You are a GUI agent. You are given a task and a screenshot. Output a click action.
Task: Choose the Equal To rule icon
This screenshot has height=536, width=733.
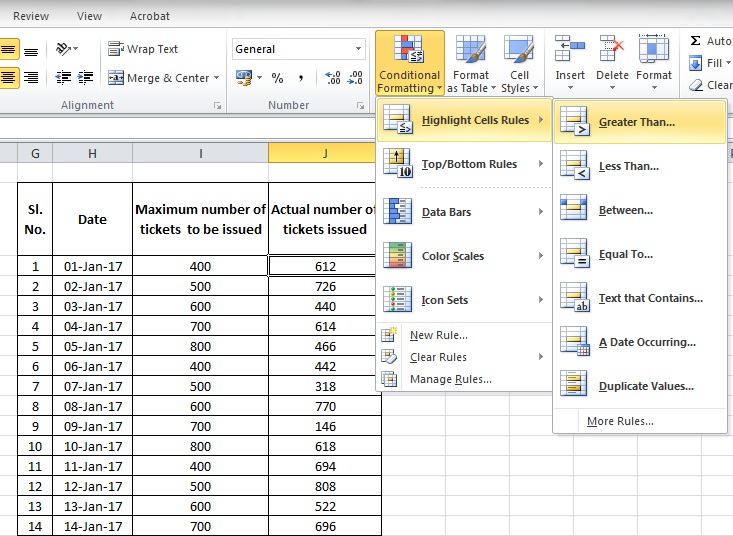pos(575,253)
